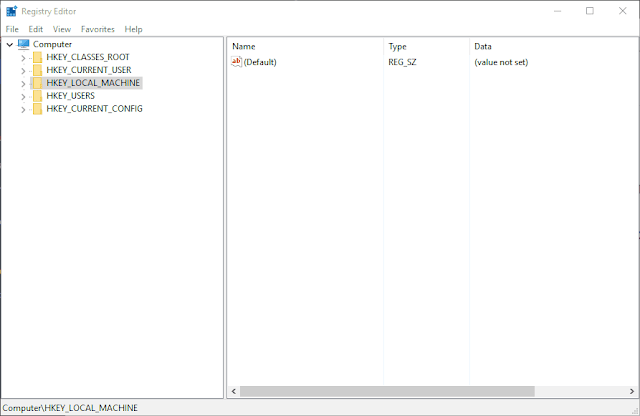The width and height of the screenshot is (640, 416).
Task: Open the Favorites menu
Action: [98, 29]
